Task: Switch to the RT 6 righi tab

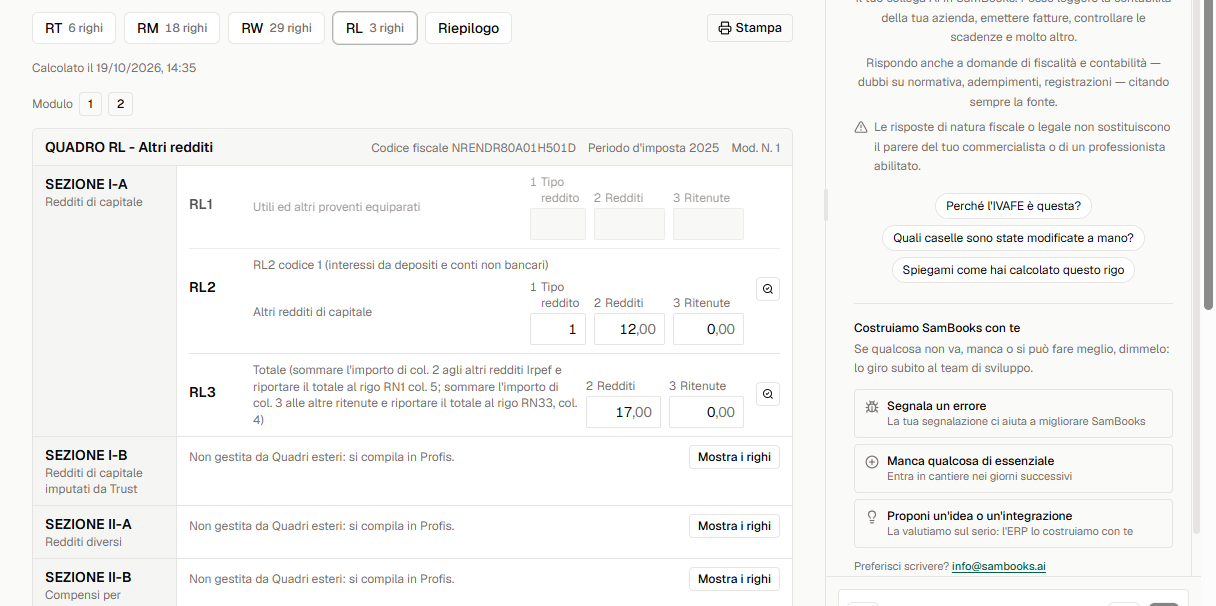Action: 74,28
